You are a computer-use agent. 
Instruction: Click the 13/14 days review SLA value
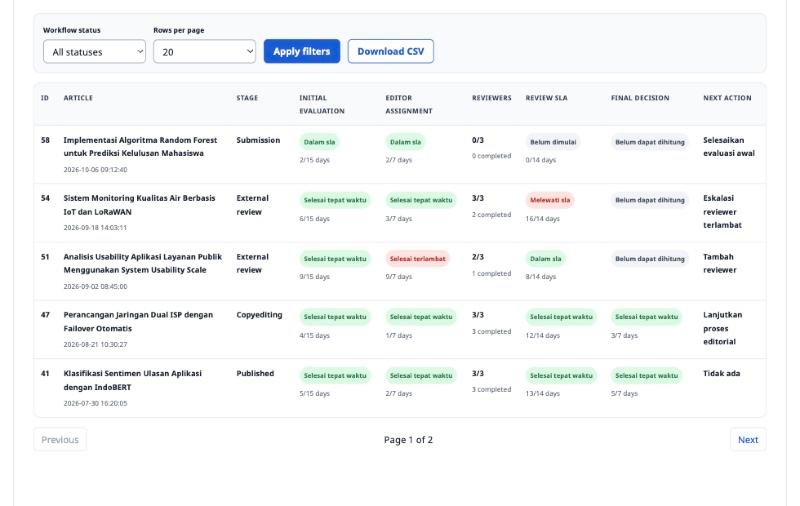coord(542,394)
